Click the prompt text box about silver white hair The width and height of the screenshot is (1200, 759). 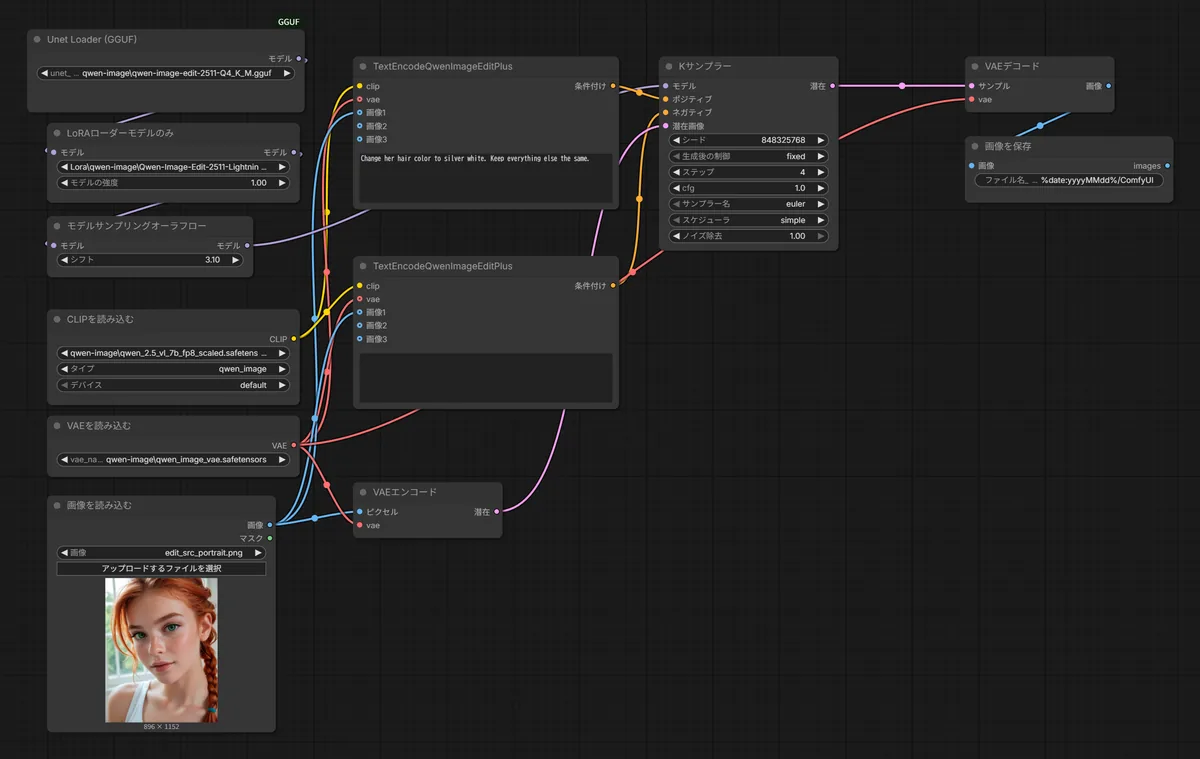coord(486,177)
